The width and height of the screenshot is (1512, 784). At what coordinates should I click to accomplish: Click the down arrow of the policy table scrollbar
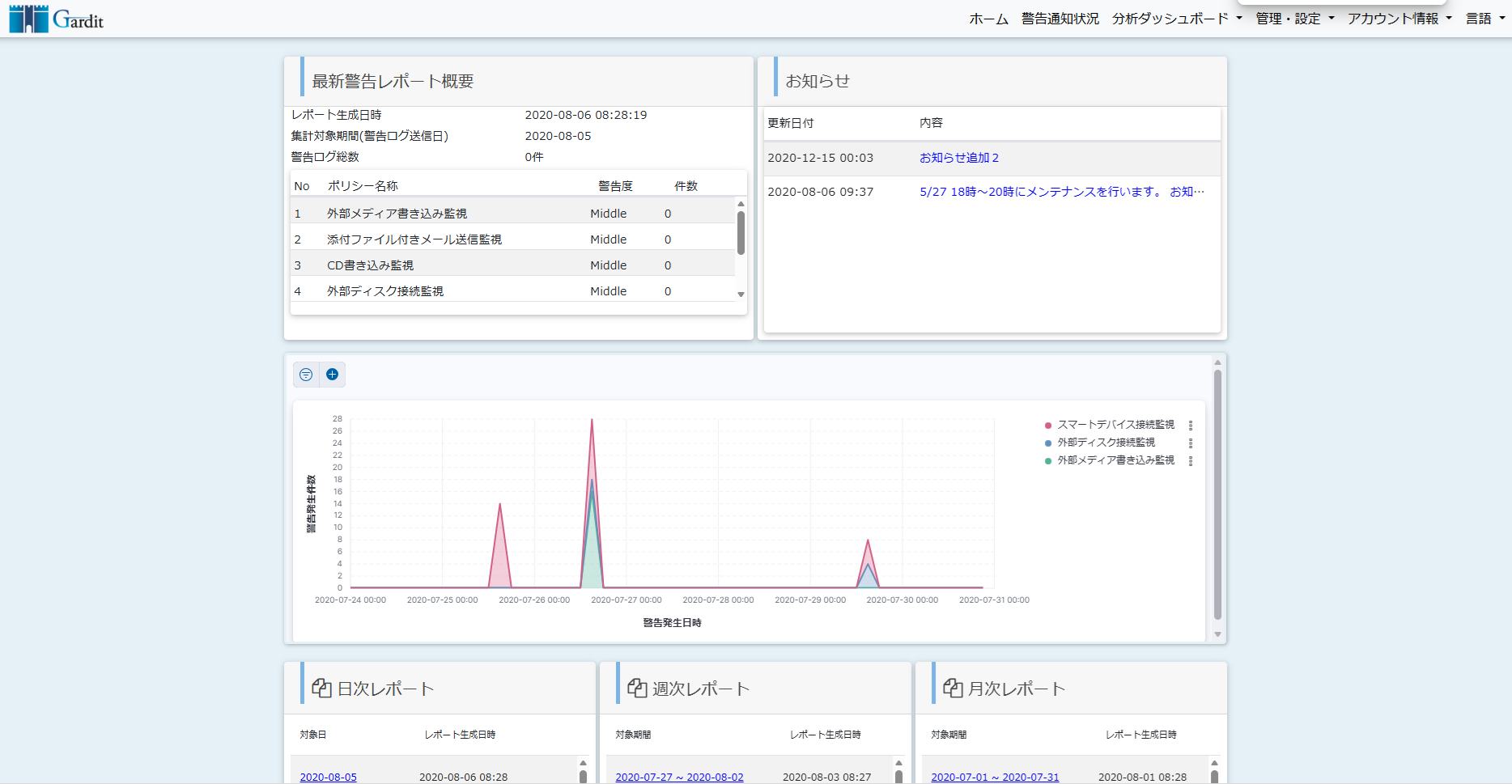click(740, 295)
